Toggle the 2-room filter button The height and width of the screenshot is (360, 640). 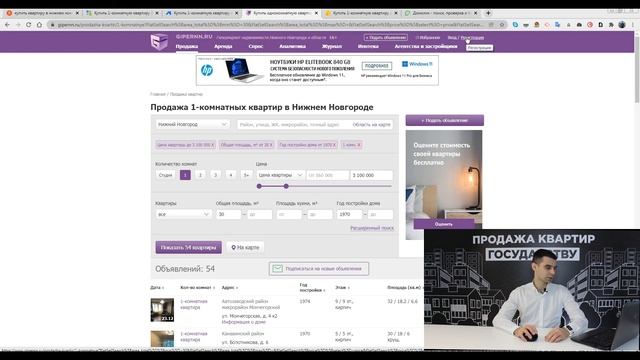click(x=200, y=175)
